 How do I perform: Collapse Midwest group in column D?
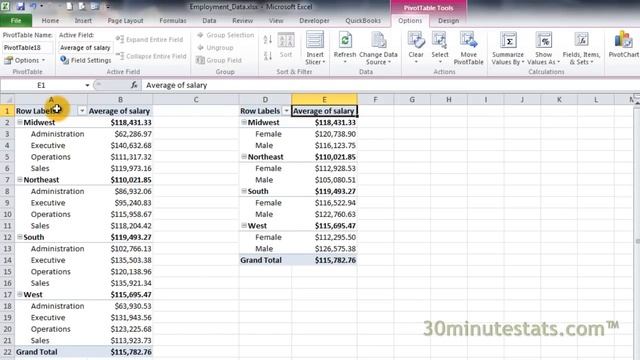coord(244,122)
